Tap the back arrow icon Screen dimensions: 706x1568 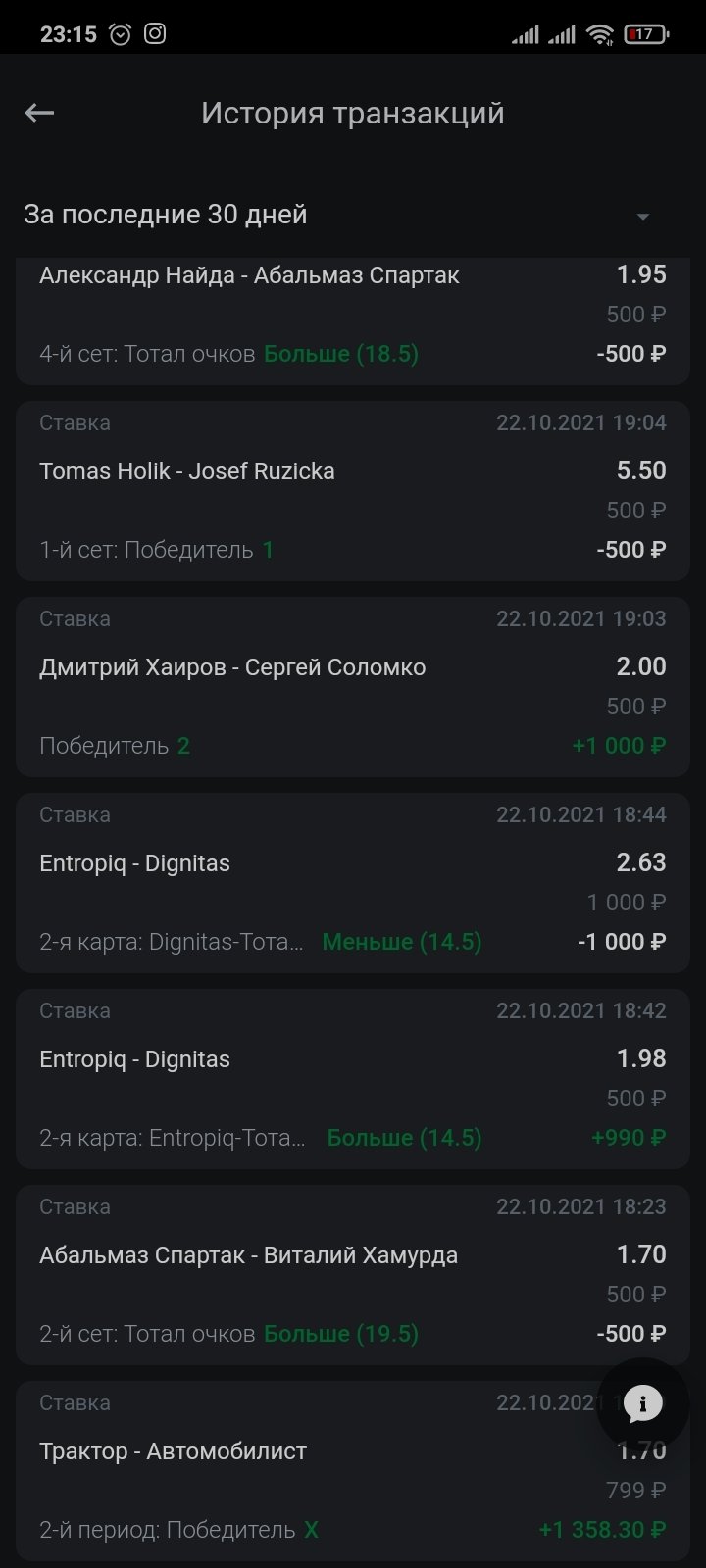[39, 113]
